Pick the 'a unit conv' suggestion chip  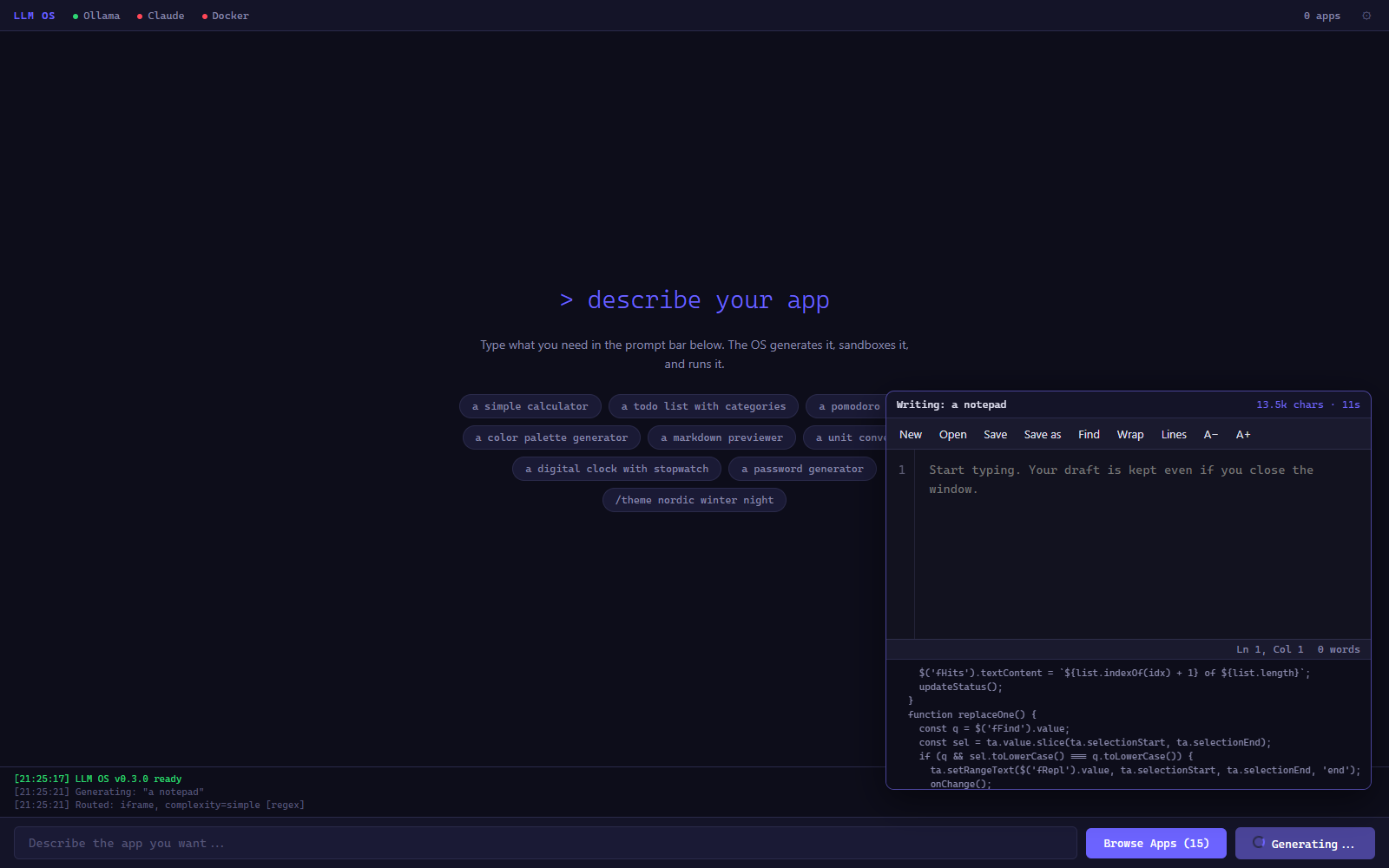pyautogui.click(x=845, y=437)
